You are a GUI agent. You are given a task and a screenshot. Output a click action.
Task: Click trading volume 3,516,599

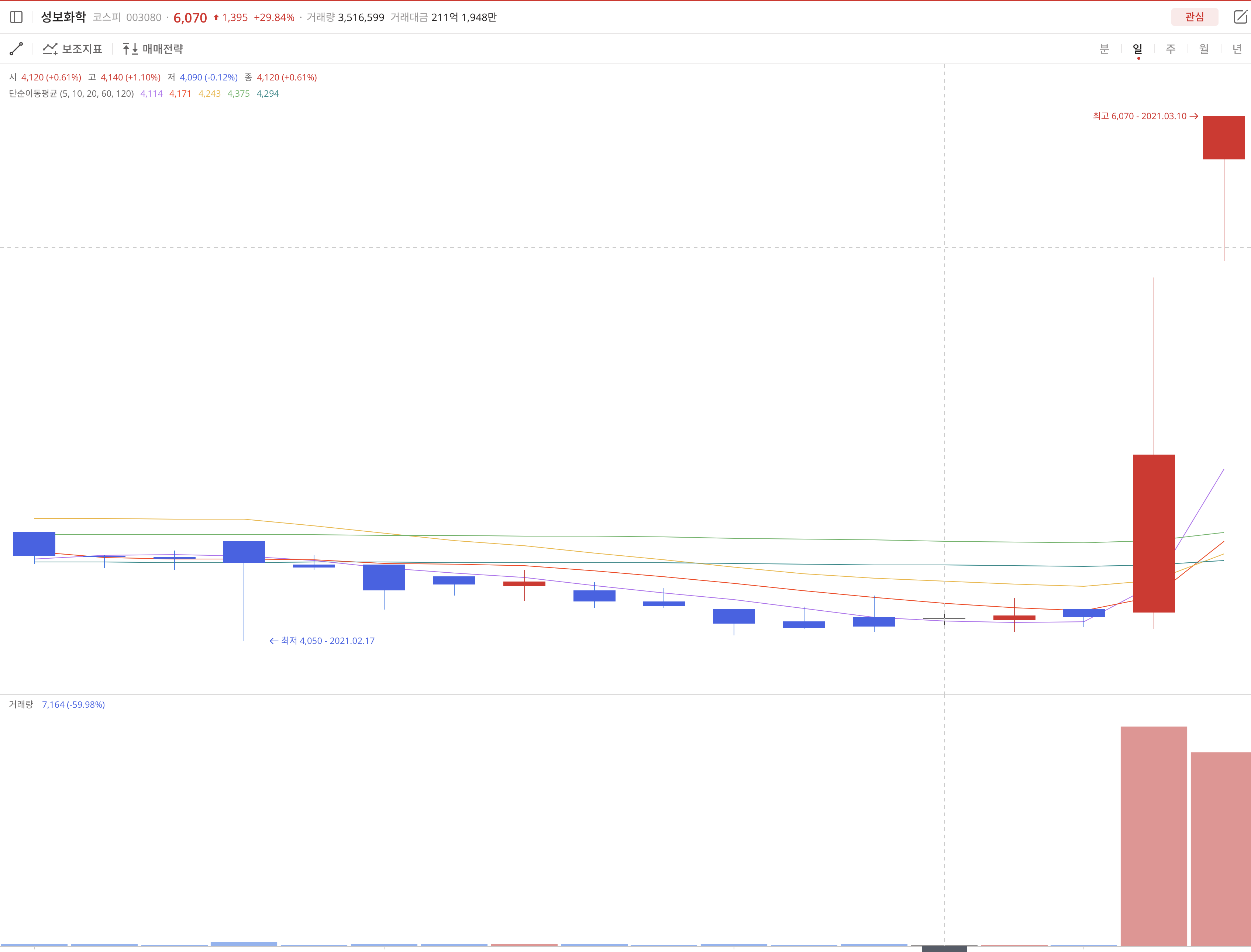361,18
